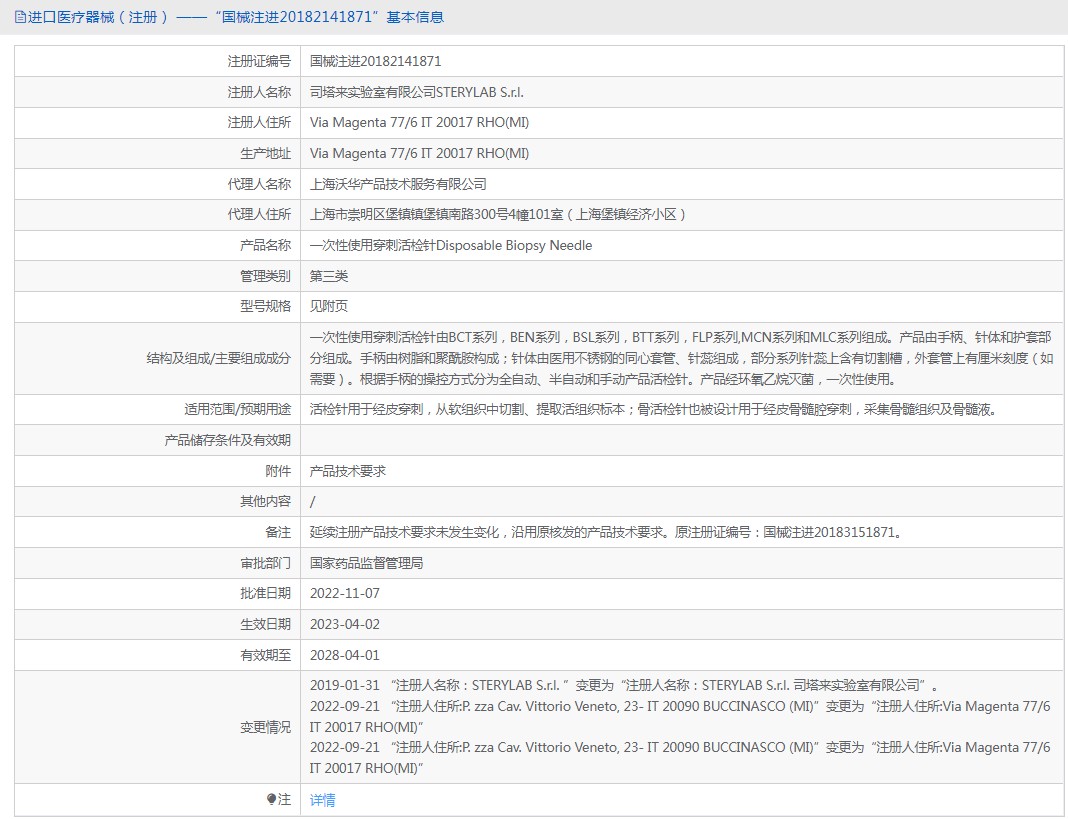Click 有效期至 row label

(265, 655)
